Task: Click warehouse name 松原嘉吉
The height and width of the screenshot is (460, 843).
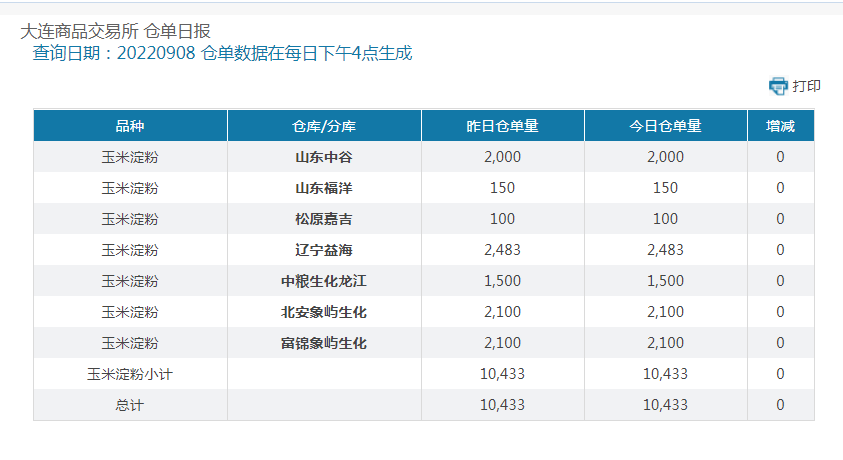Action: click(324, 219)
